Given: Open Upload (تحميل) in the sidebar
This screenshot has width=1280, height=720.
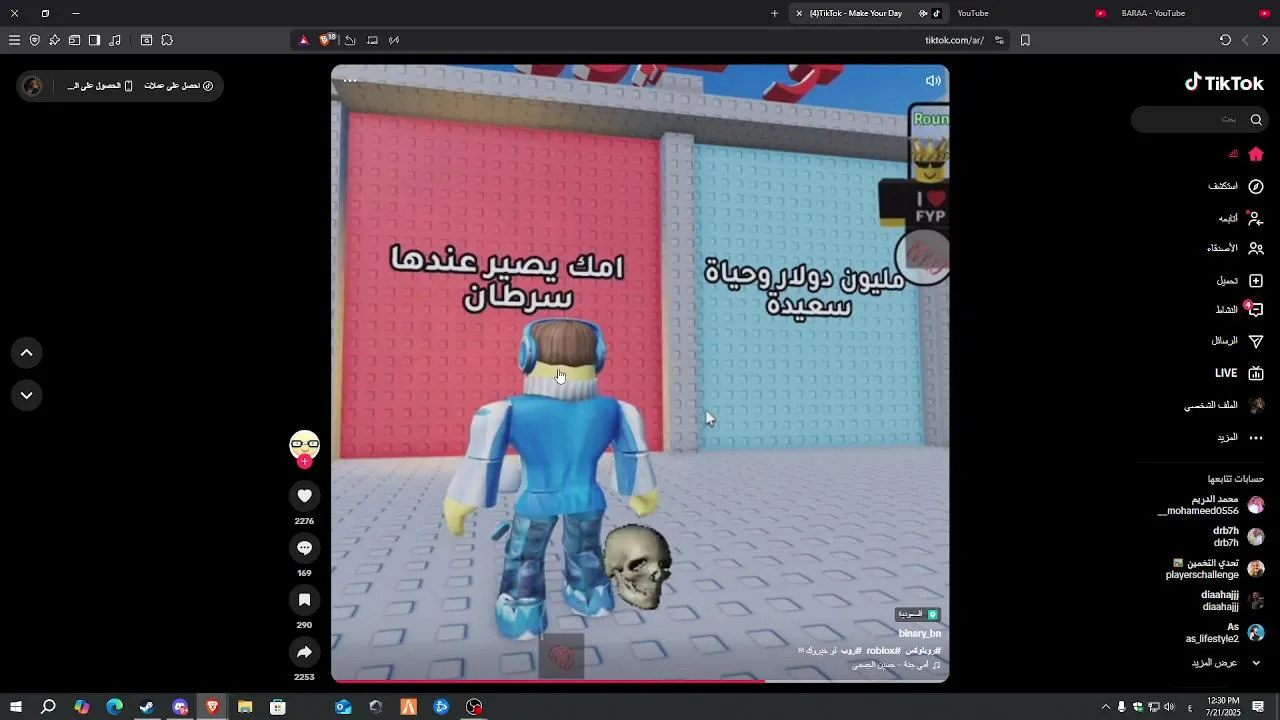Looking at the screenshot, I should click(x=1240, y=281).
